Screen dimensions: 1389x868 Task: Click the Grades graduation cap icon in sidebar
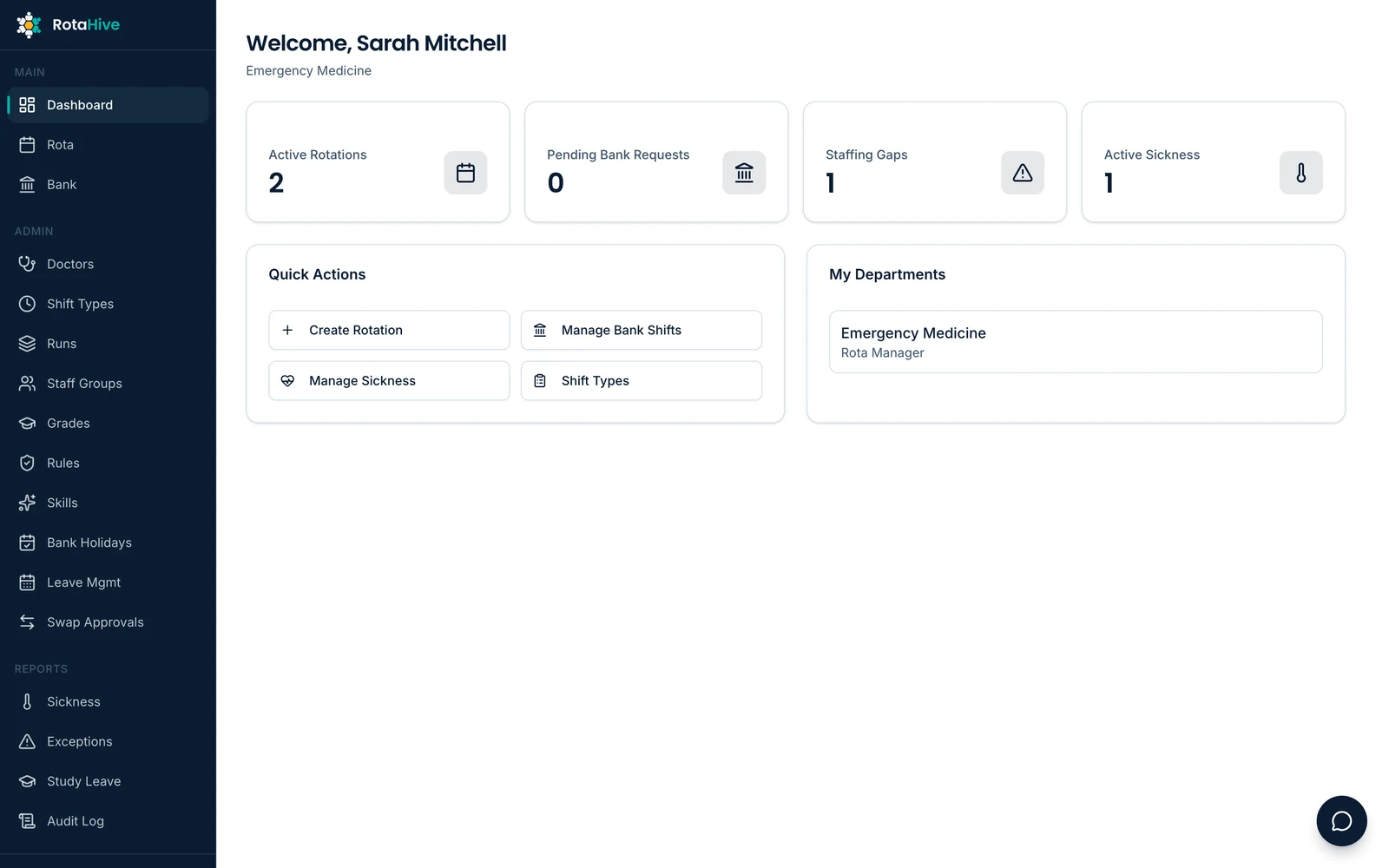(x=27, y=424)
